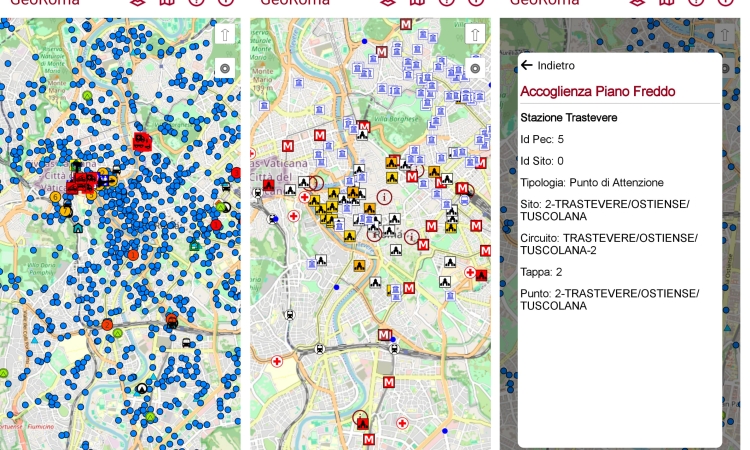This screenshot has height=450, width=750.
Task: Tap the north arrow button on the blue-dot map
Action: point(225,34)
